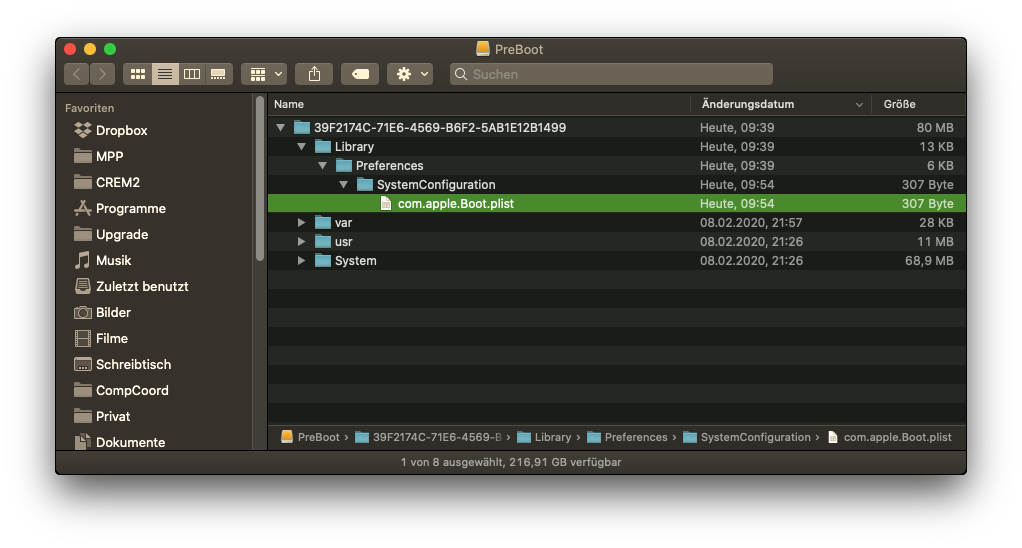Open Filme in the sidebar
The height and width of the screenshot is (548, 1022).
(101, 339)
